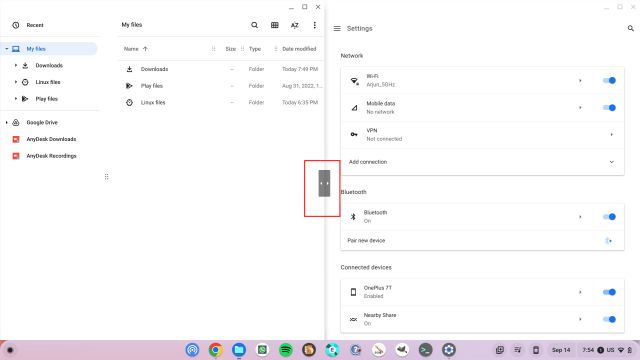The height and width of the screenshot is (360, 640).
Task: Sort by Size column header
Action: click(231, 49)
